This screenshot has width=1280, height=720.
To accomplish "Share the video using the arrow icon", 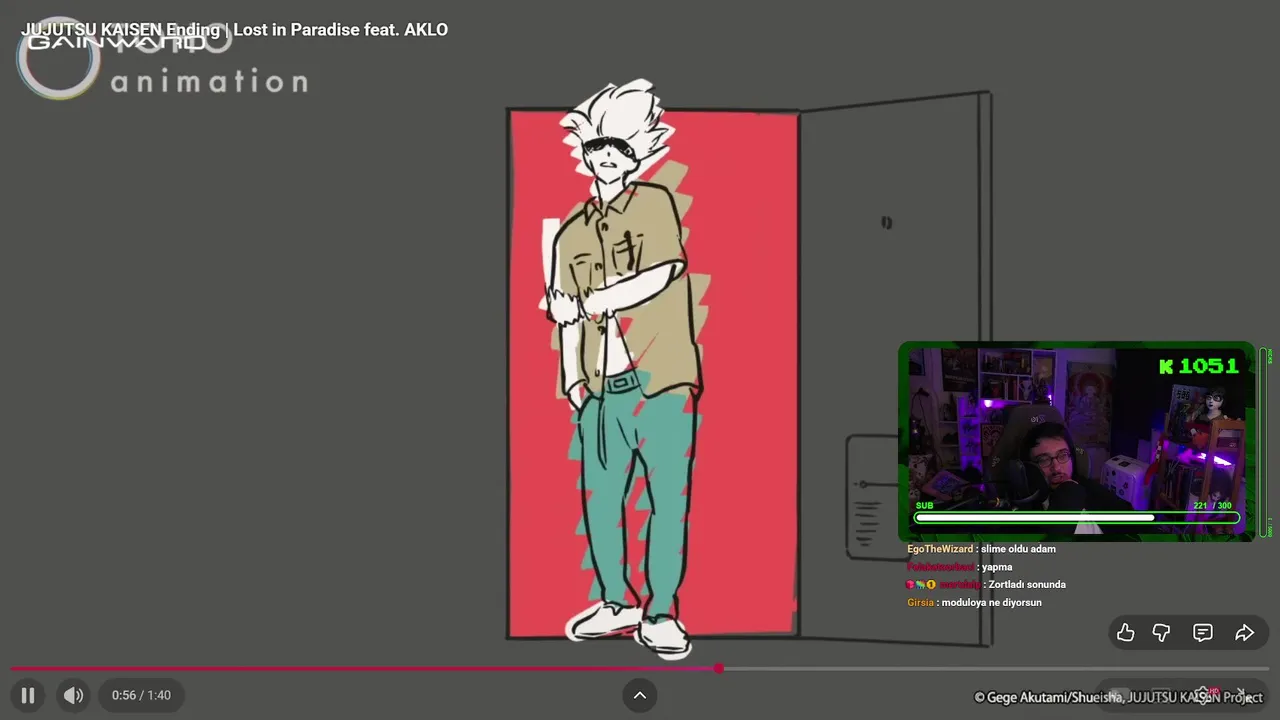I will point(1244,633).
